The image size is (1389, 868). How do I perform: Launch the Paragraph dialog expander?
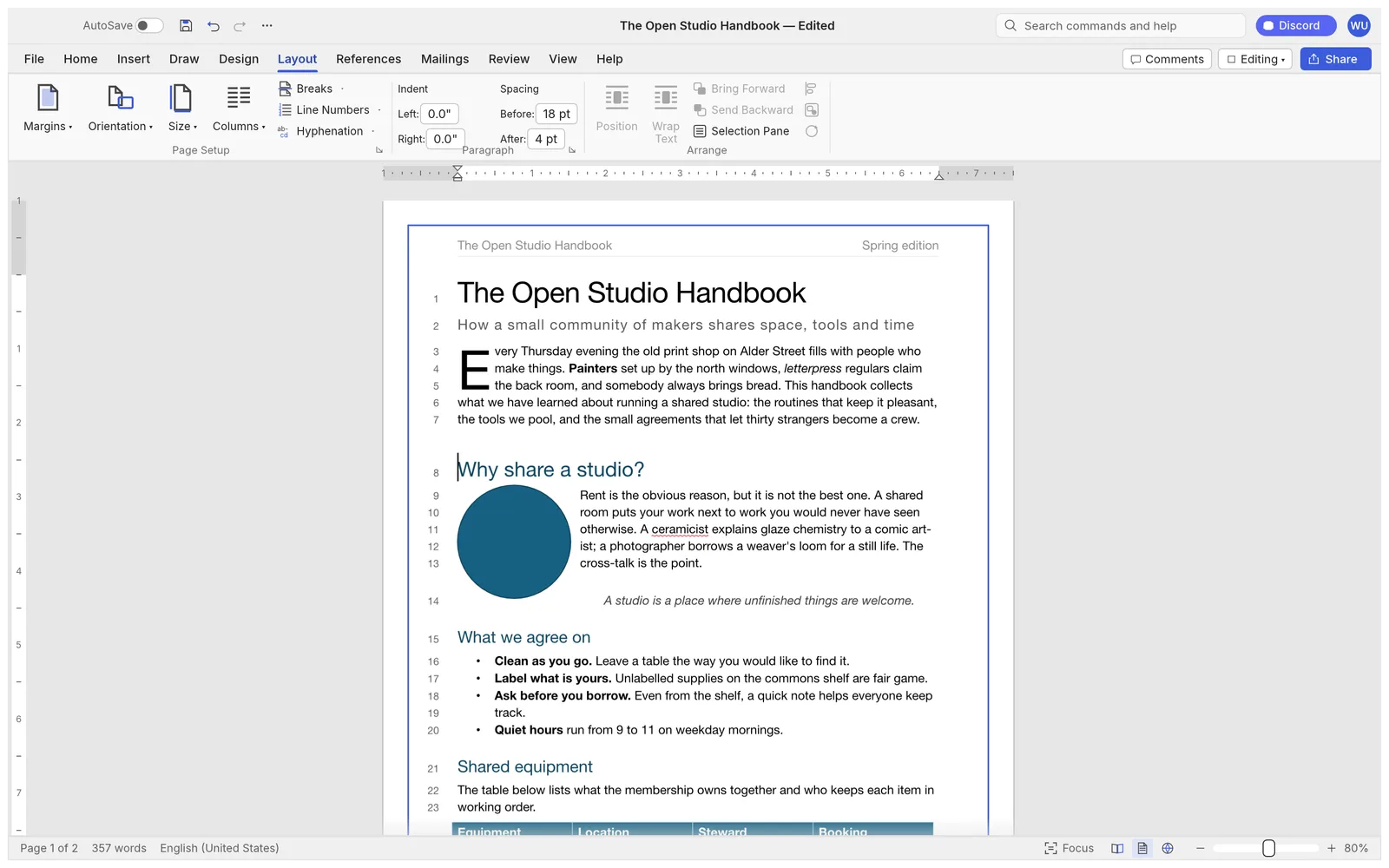572,150
